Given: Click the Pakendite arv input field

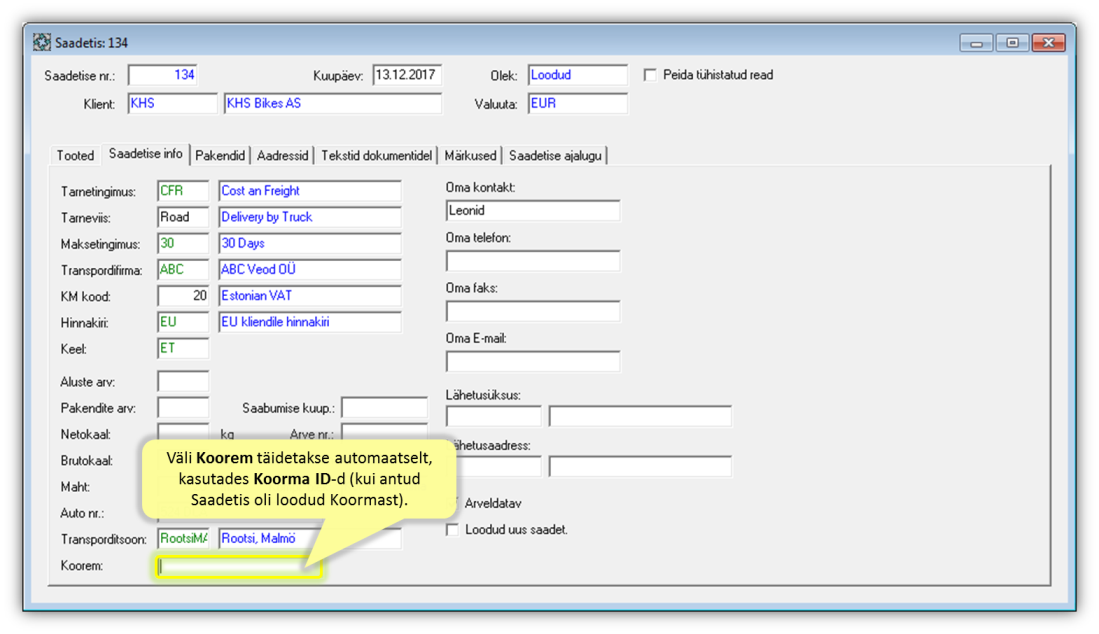Looking at the screenshot, I should coord(183,408).
